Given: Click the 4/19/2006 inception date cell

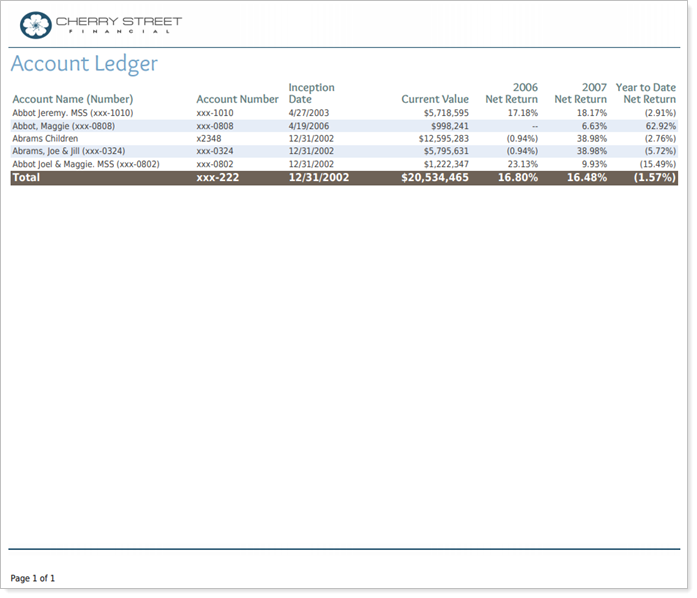Looking at the screenshot, I should coord(309,126).
